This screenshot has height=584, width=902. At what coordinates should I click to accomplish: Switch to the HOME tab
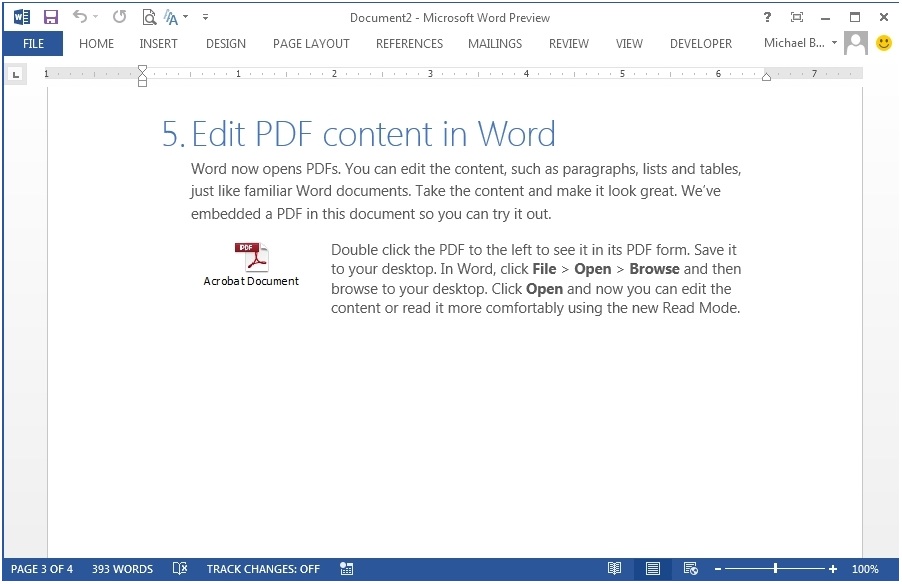tap(97, 44)
